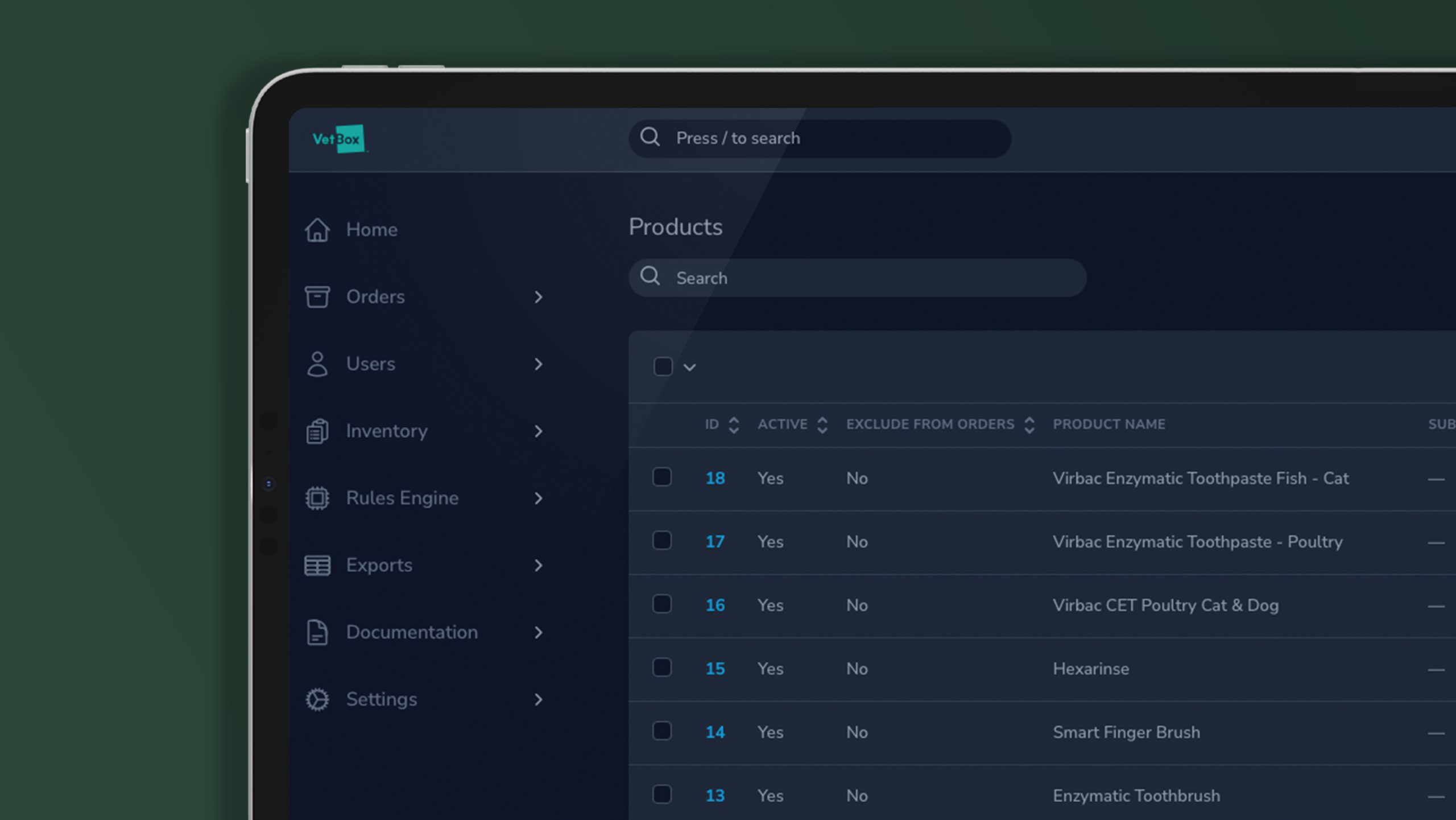This screenshot has width=1456, height=820.
Task: Click the Inventory clipboard icon
Action: 317,431
